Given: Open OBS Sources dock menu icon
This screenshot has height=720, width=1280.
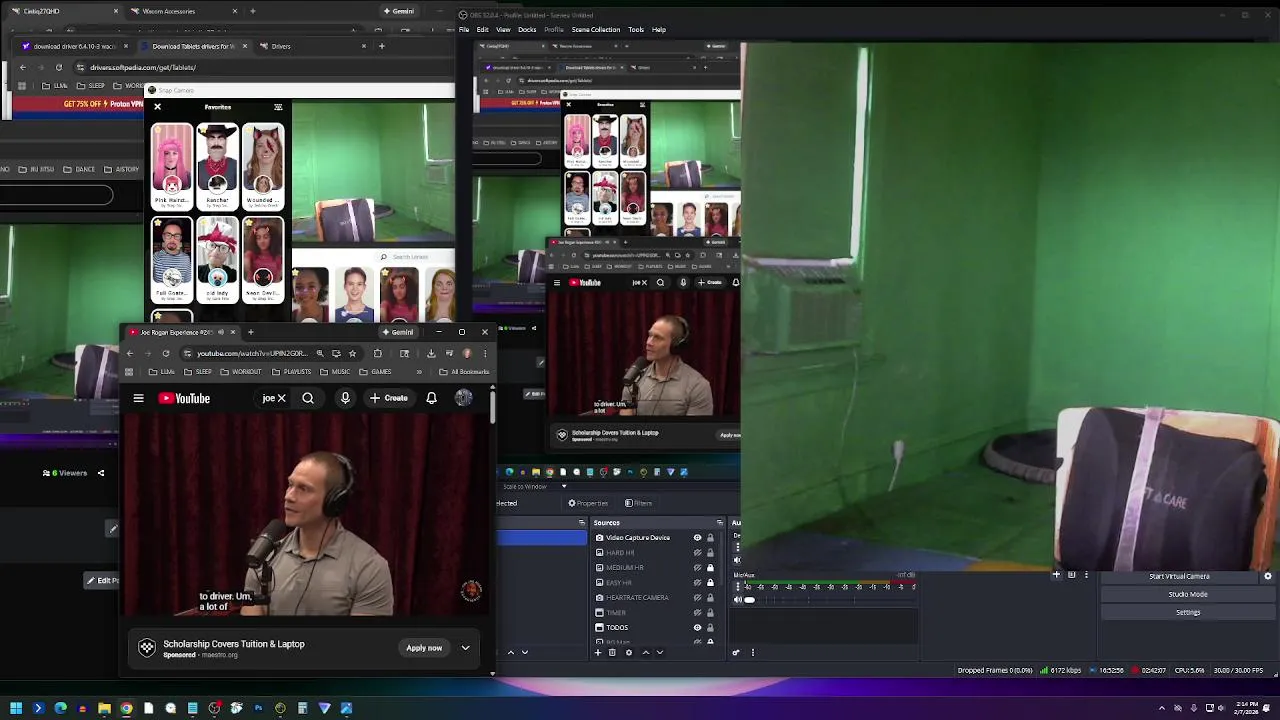Looking at the screenshot, I should 719,523.
